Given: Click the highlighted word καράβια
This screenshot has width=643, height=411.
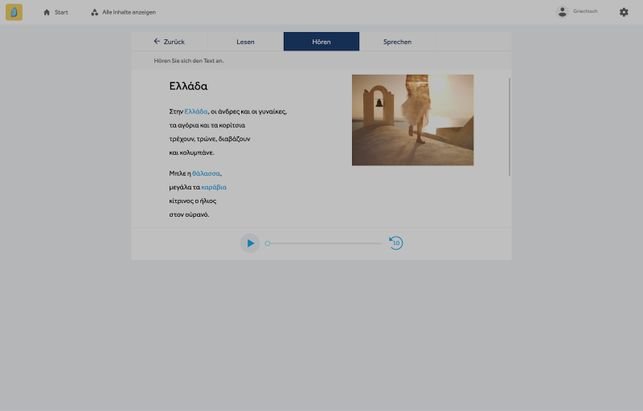Looking at the screenshot, I should pyautogui.click(x=214, y=187).
